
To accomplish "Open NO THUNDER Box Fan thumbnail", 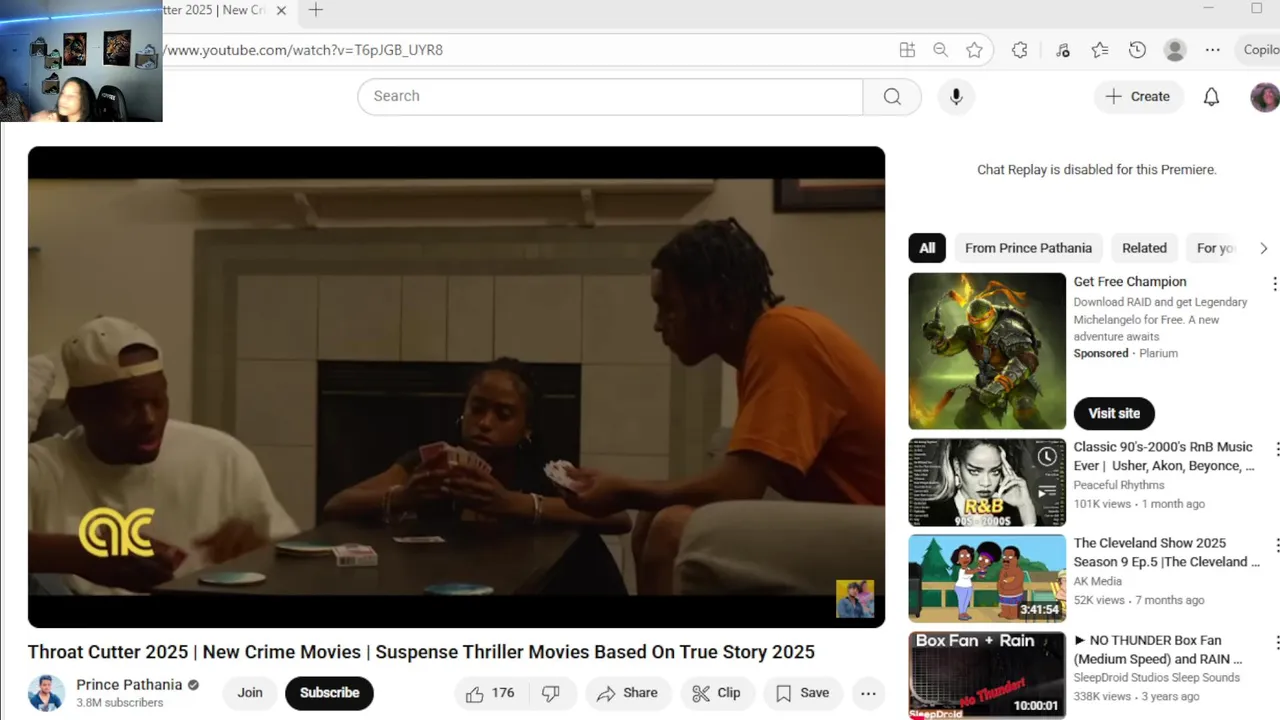I will (x=987, y=675).
